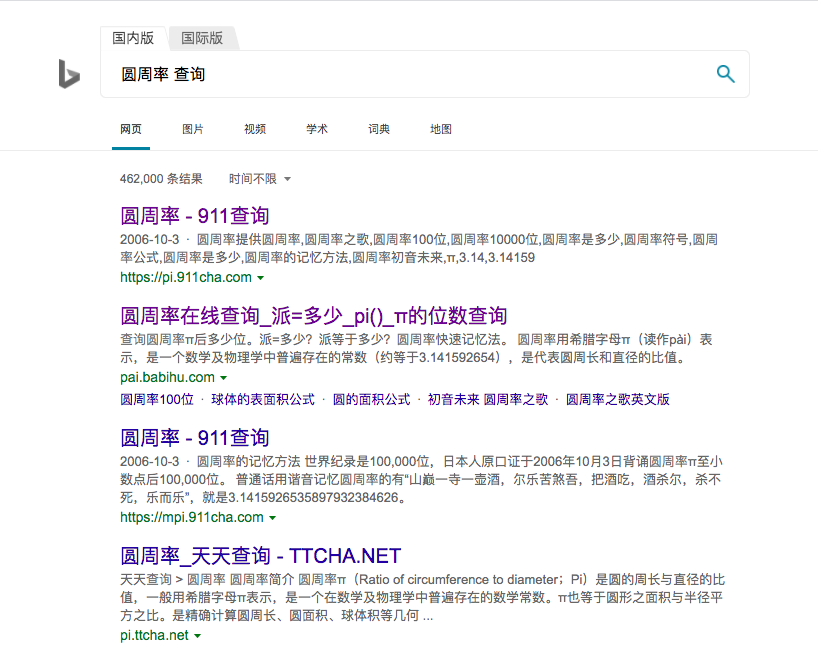This screenshot has width=818, height=652.
Task: Open the 图片 results tab
Action: tap(193, 129)
